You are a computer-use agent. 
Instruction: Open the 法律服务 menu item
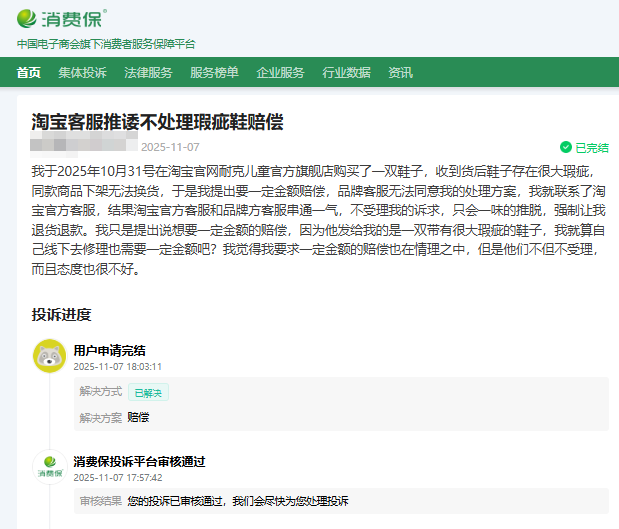pyautogui.click(x=148, y=73)
